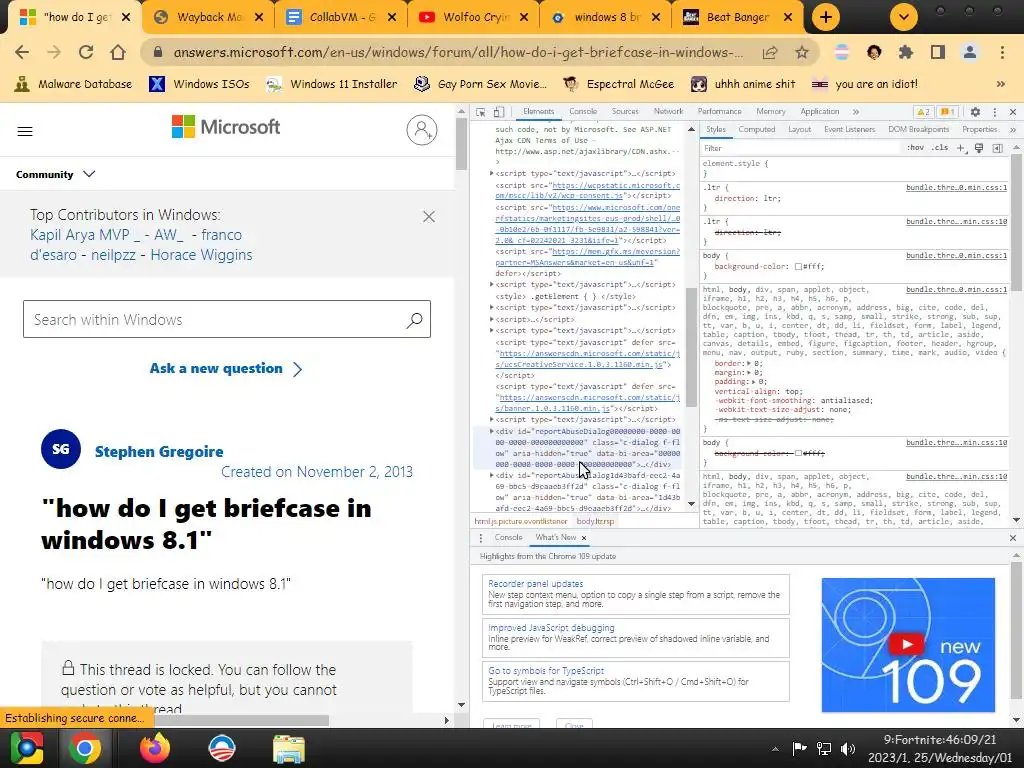The width and height of the screenshot is (1024, 768).
Task: Toggle the computed styles sidebar pane icon
Action: (997, 149)
